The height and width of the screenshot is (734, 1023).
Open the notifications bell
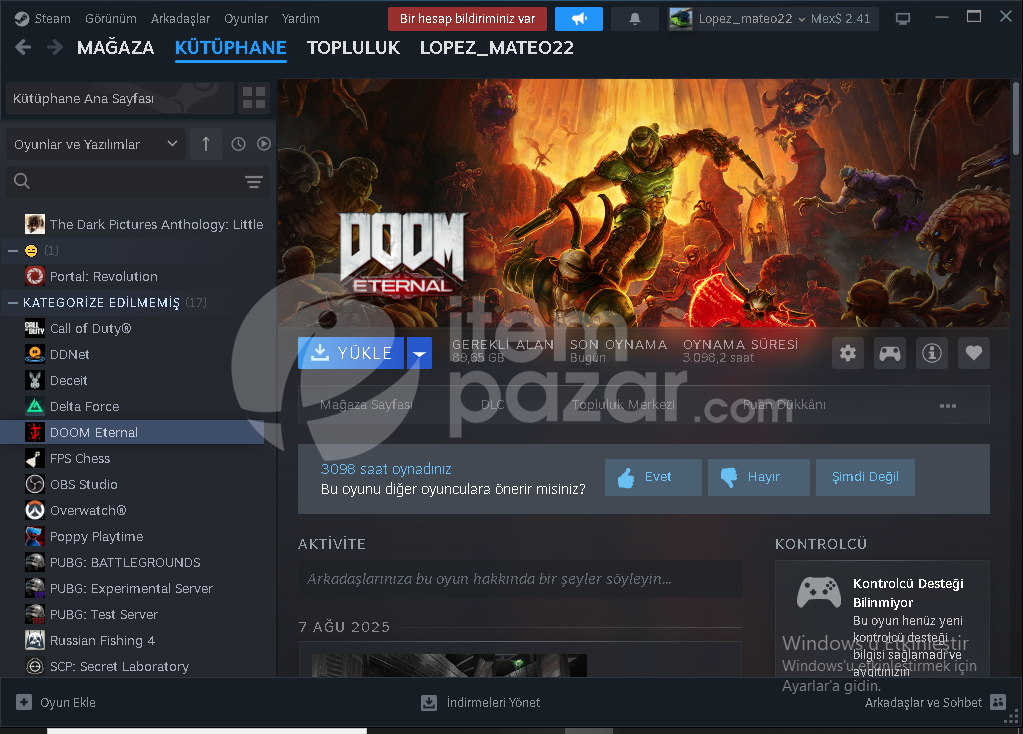pos(634,19)
